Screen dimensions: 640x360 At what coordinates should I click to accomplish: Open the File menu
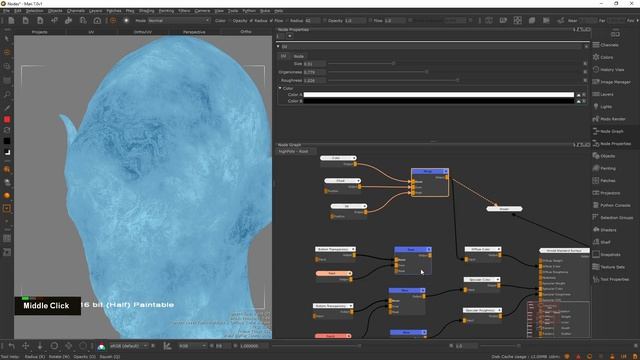tap(6, 11)
